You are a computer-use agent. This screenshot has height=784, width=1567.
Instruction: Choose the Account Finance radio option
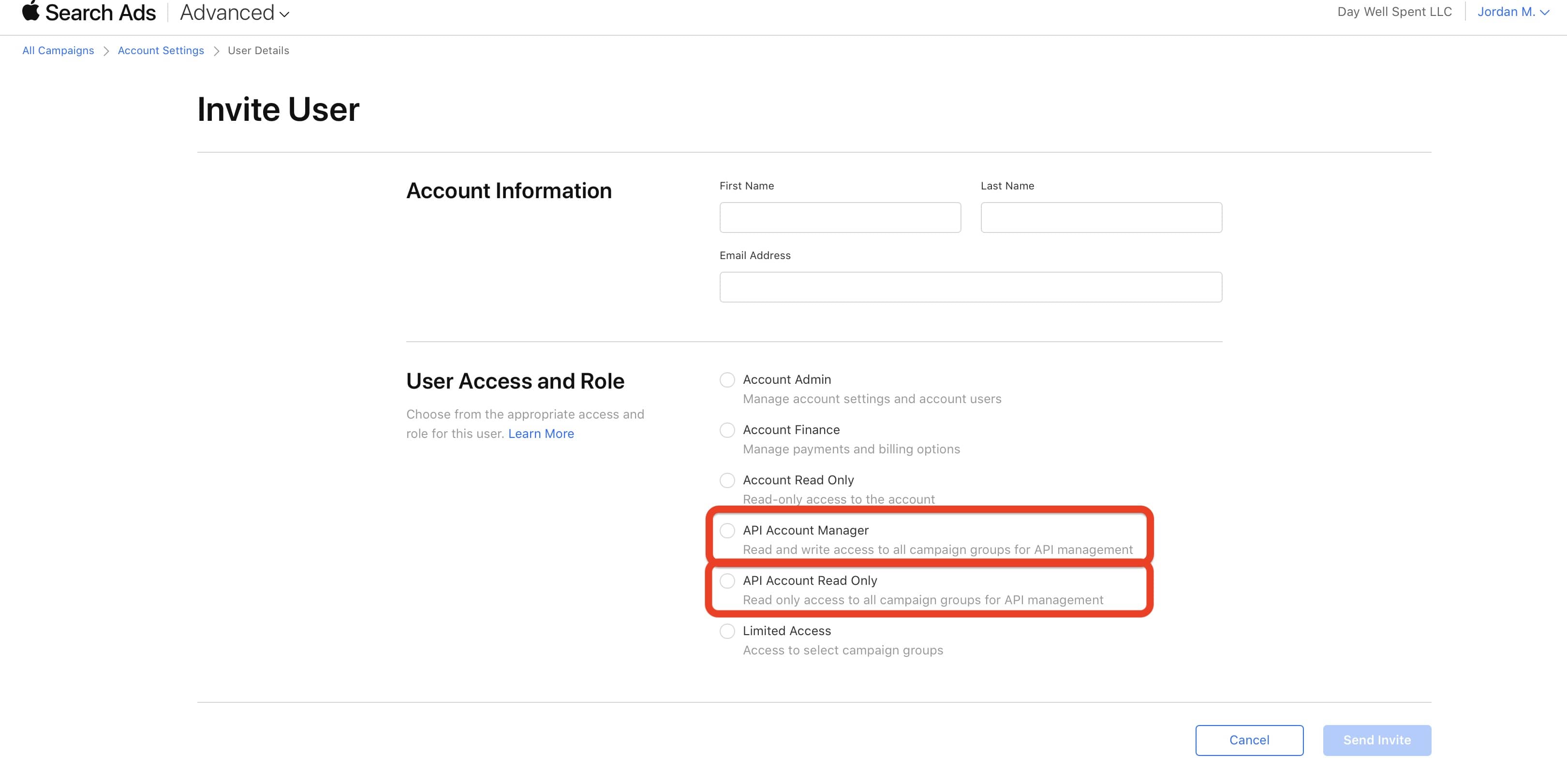point(727,430)
